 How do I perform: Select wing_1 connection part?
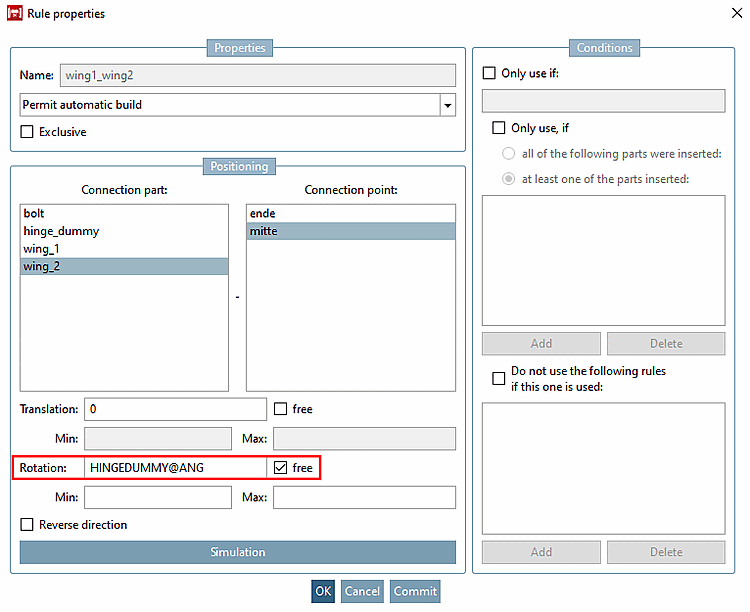click(x=124, y=249)
